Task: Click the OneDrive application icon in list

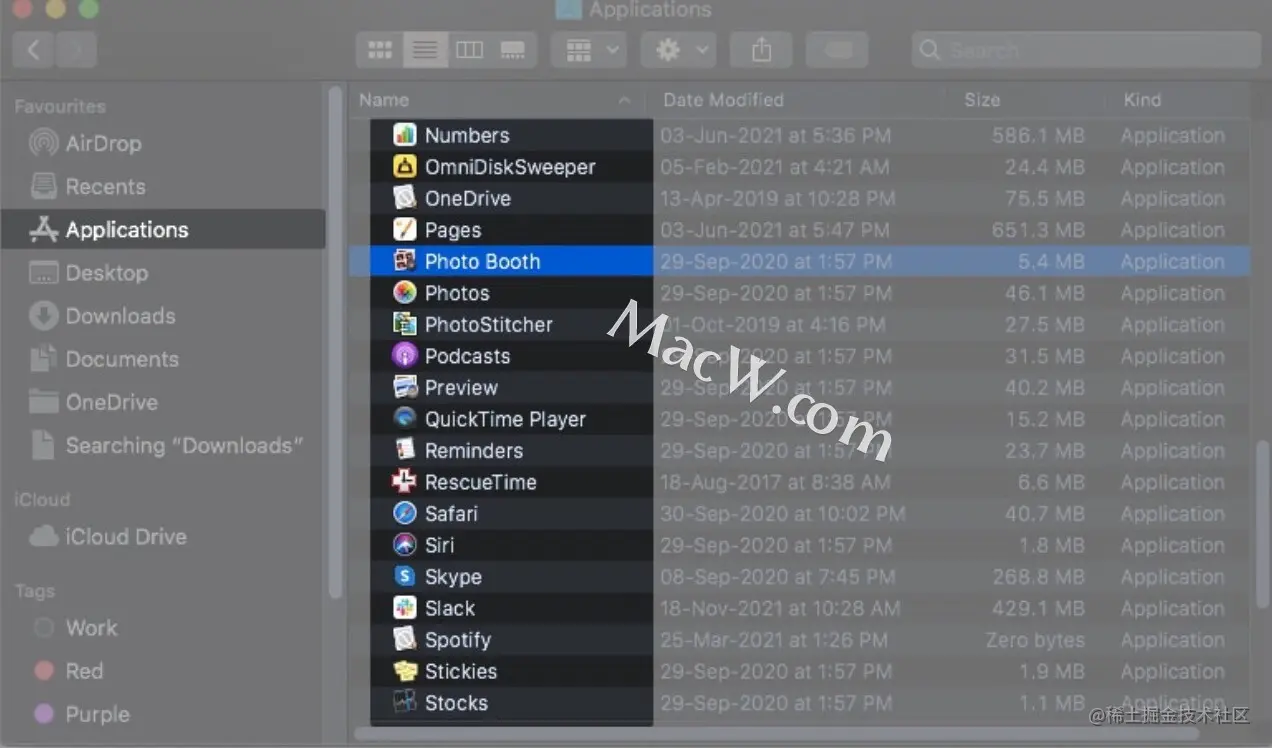Action: pyautogui.click(x=404, y=198)
